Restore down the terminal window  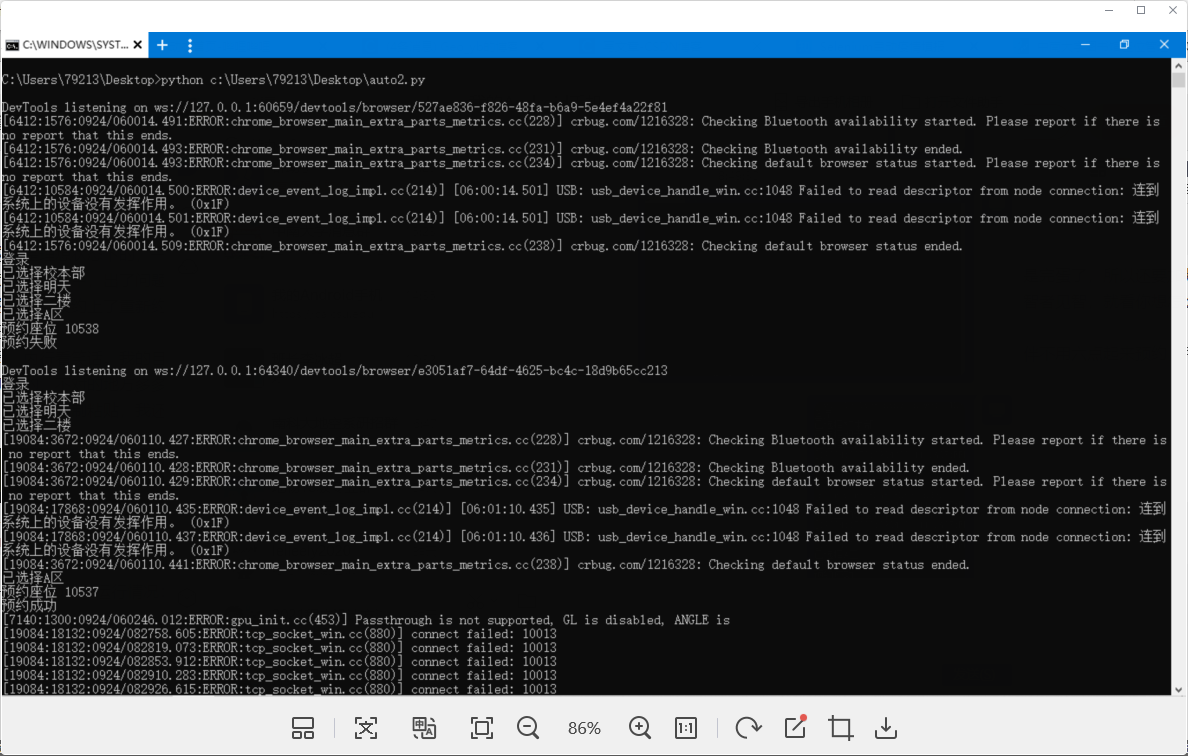(x=1124, y=45)
